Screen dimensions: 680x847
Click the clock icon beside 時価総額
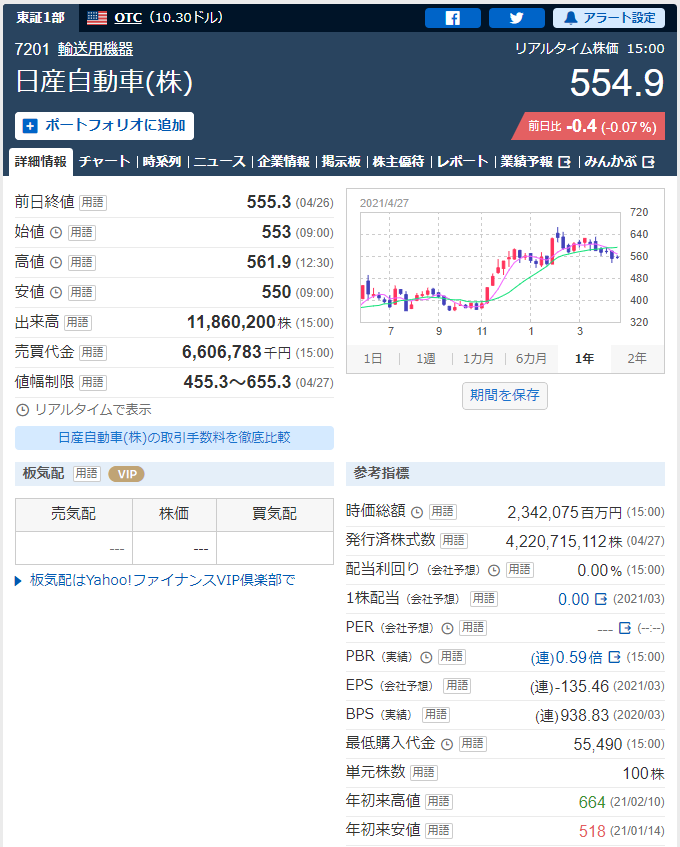[x=417, y=512]
